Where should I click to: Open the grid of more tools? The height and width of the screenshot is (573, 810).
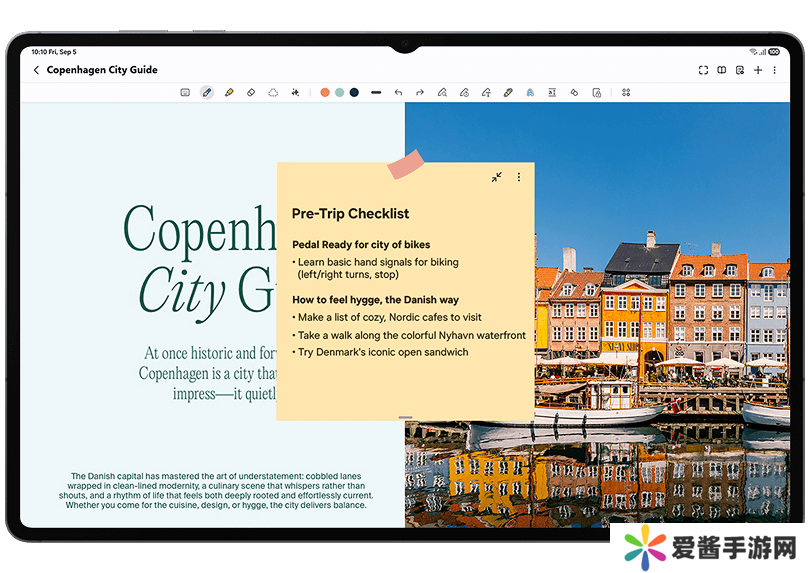[x=626, y=92]
